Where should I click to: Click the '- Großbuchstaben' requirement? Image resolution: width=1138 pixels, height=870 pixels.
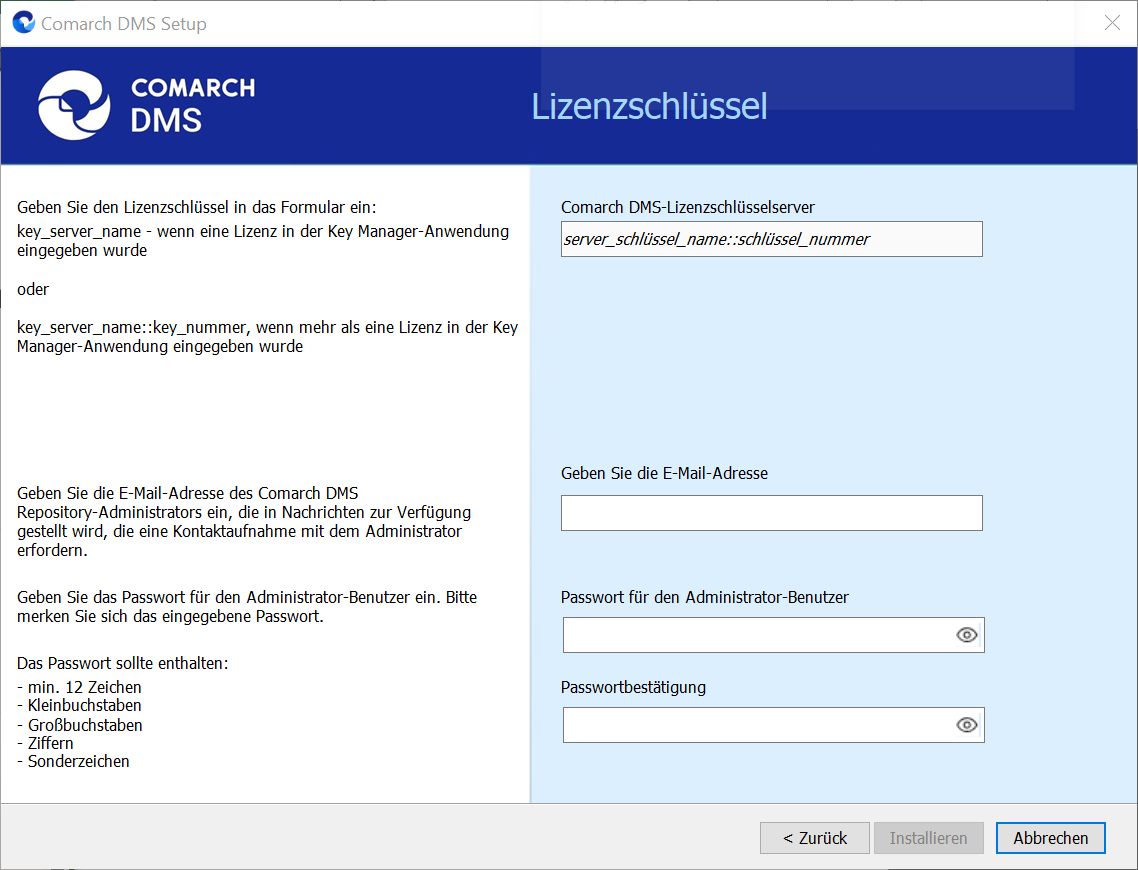pos(80,725)
